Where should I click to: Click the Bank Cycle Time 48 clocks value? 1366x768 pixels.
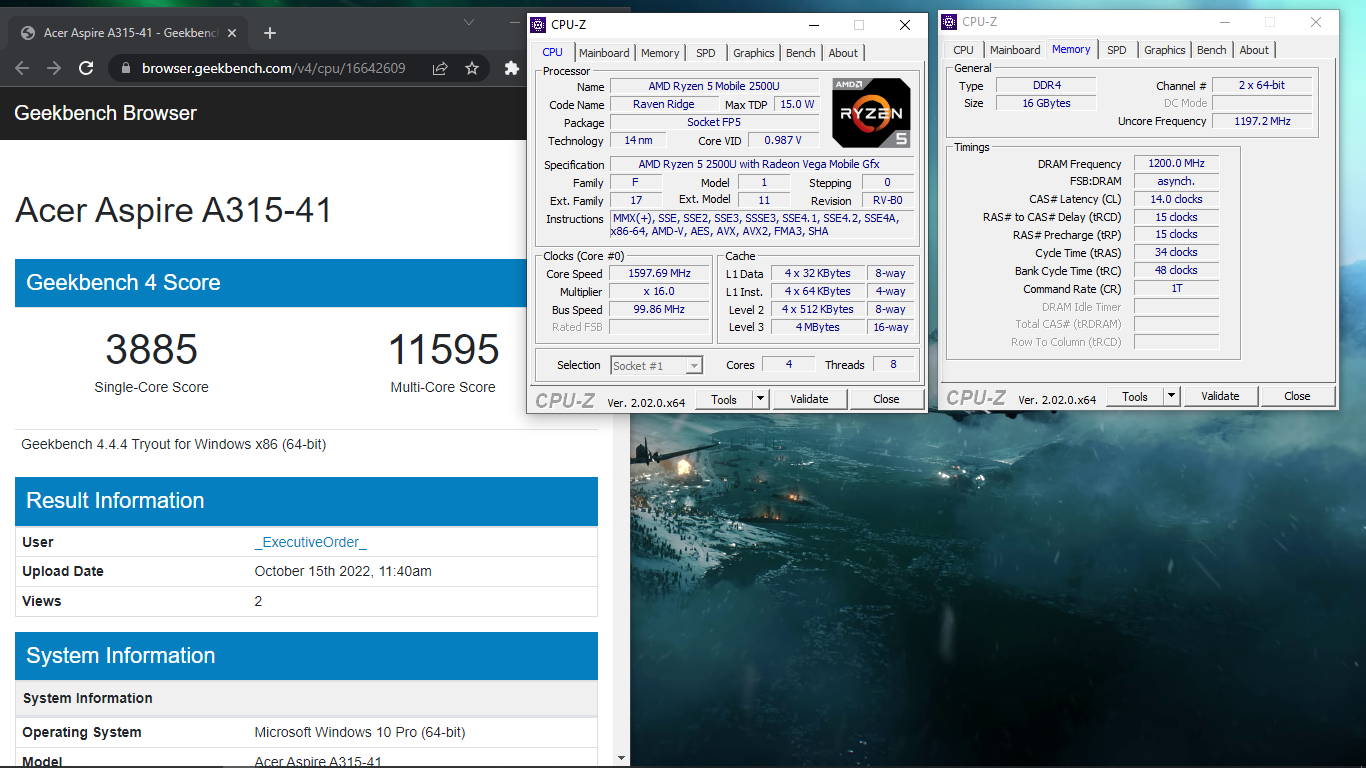pos(1176,270)
